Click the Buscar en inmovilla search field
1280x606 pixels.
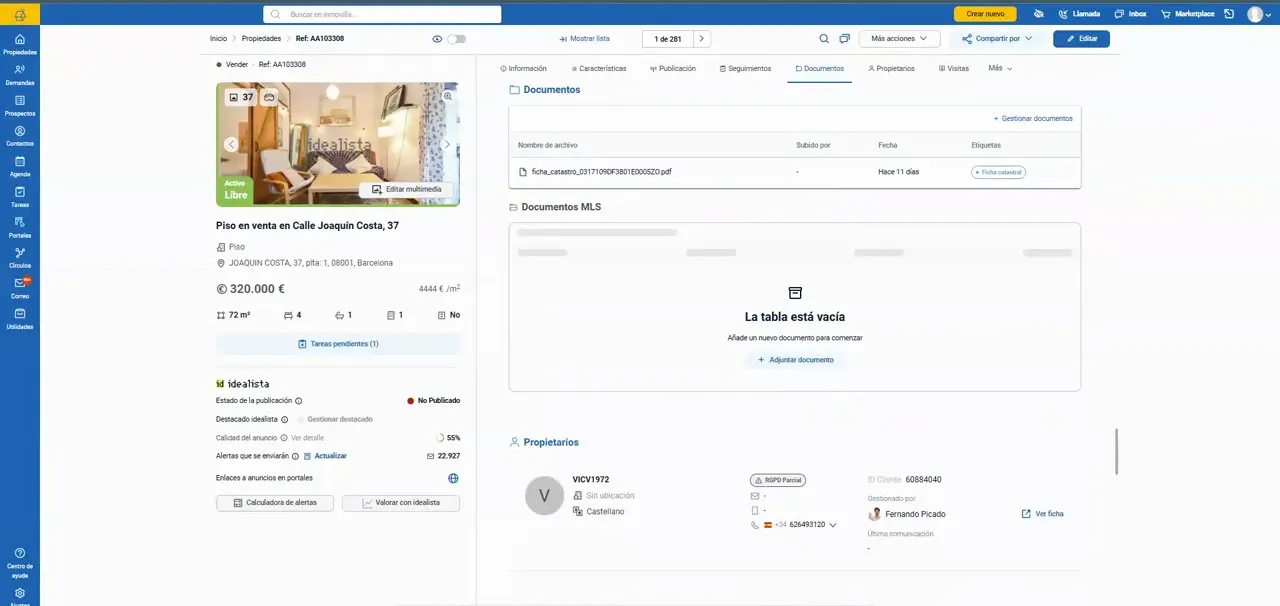pyautogui.click(x=382, y=14)
